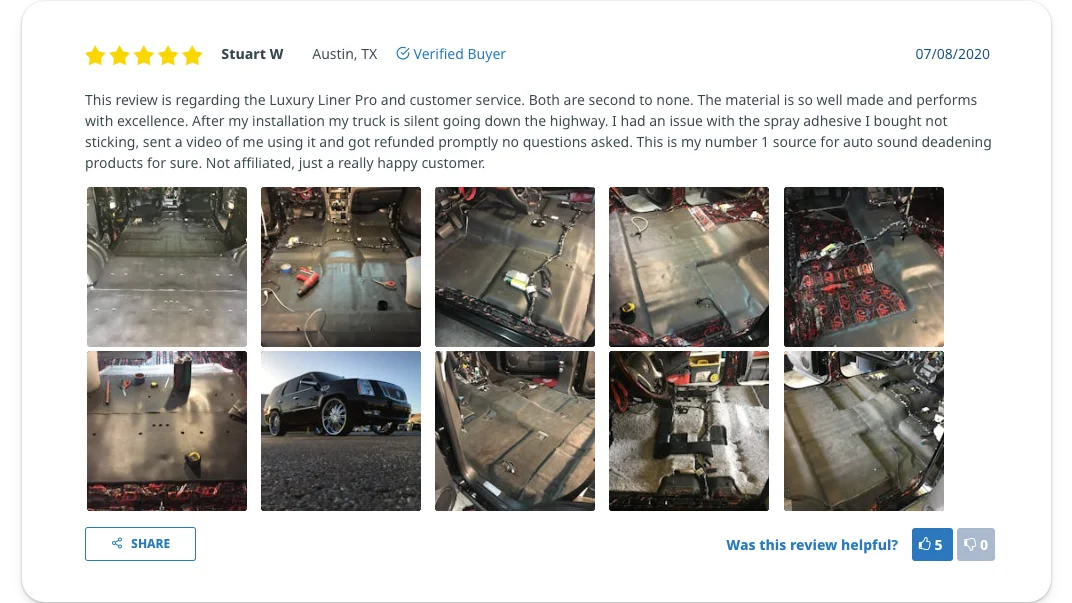1072x603 pixels.
Task: Click the Share button
Action: [140, 544]
